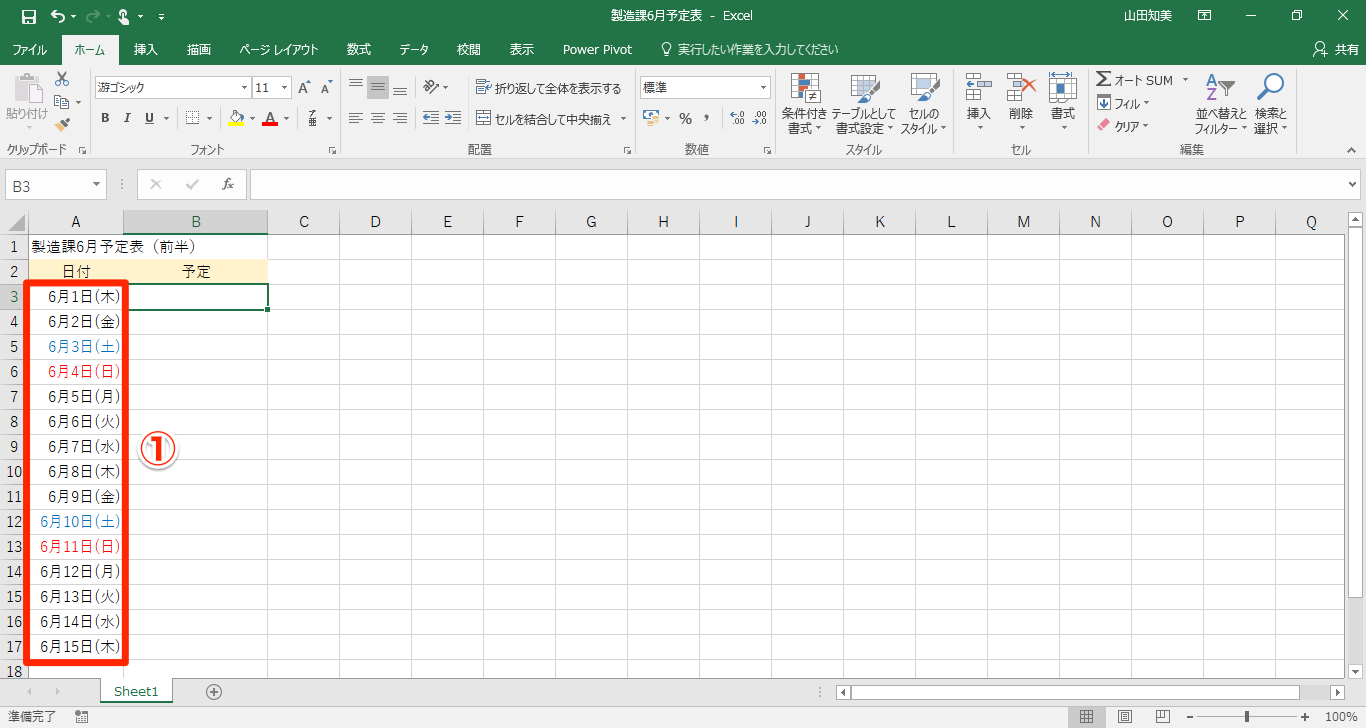Increase indent
Image resolution: width=1366 pixels, height=728 pixels.
click(x=454, y=118)
